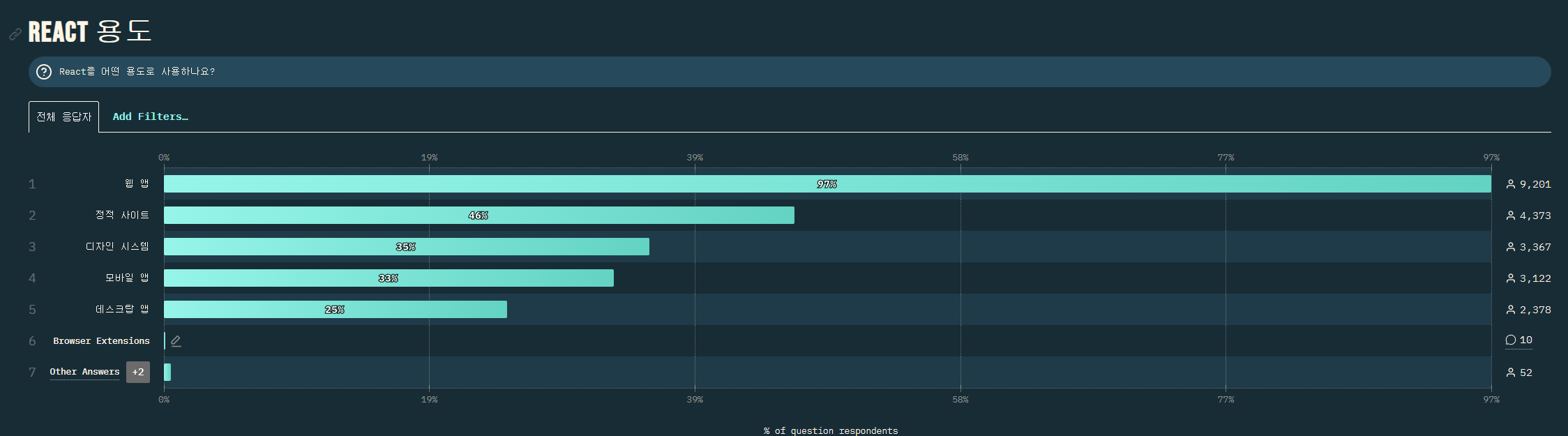1568x436 pixels.
Task: Click the edit pencil icon for Browser Extensions
Action: click(176, 340)
